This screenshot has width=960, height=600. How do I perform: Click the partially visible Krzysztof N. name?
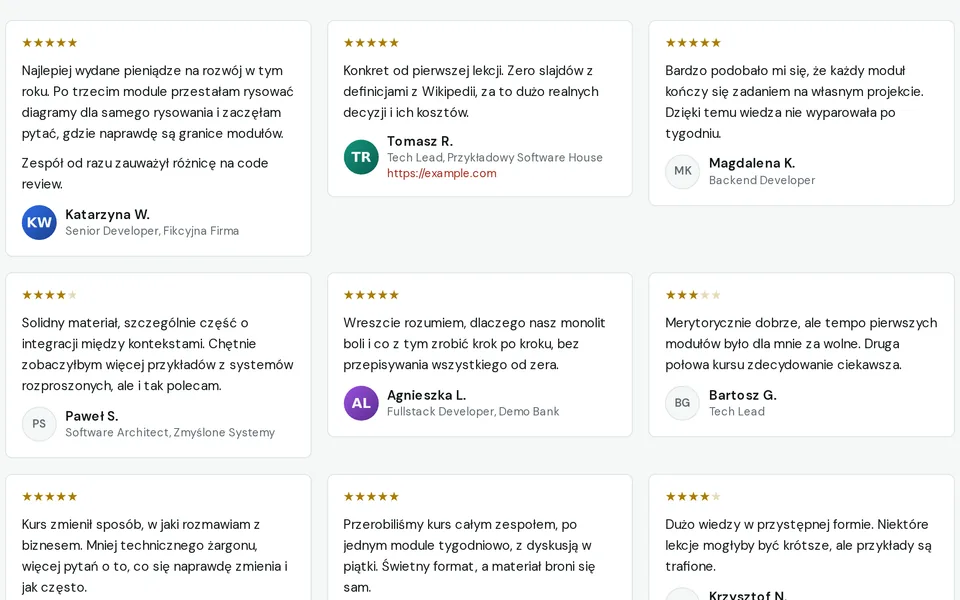point(748,594)
